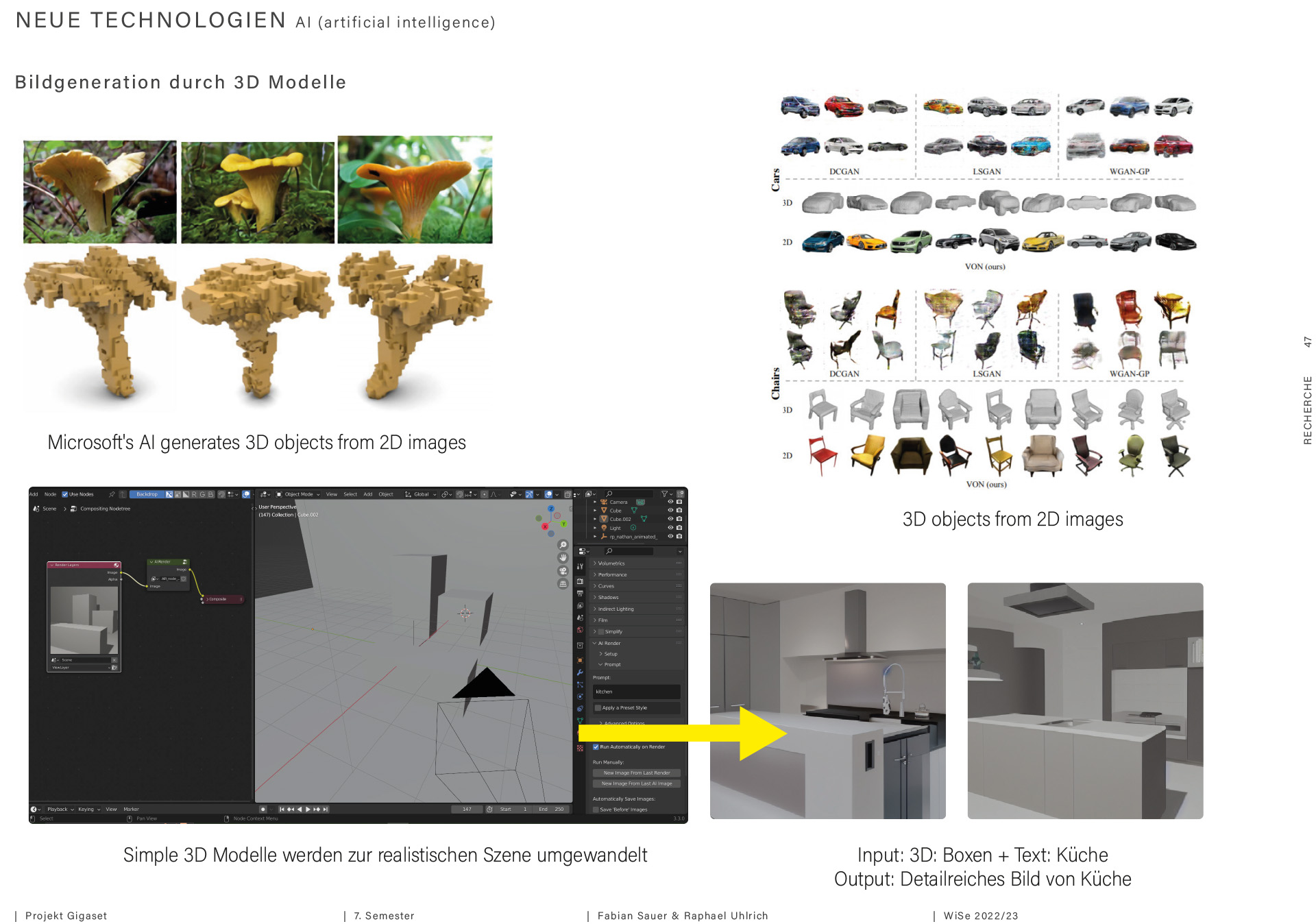Viewport: 1316px width, 924px height.
Task: Click the viewport zoom magnifier icon
Action: pyautogui.click(x=563, y=545)
